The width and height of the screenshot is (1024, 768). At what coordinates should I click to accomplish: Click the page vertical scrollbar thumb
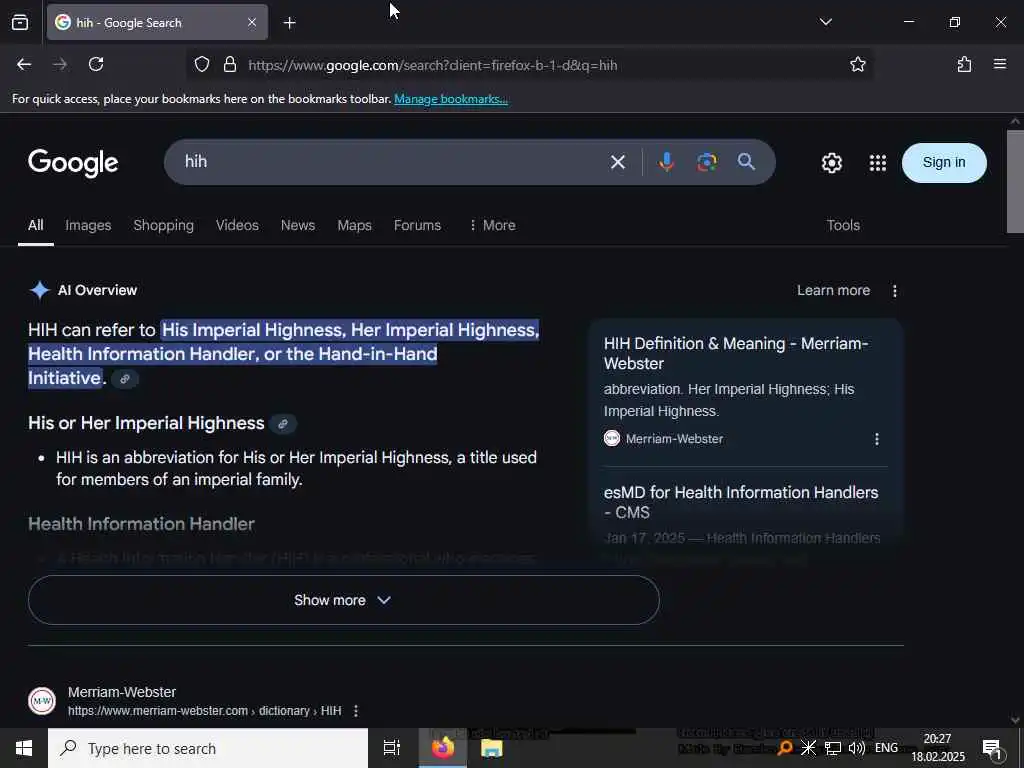click(x=1015, y=181)
